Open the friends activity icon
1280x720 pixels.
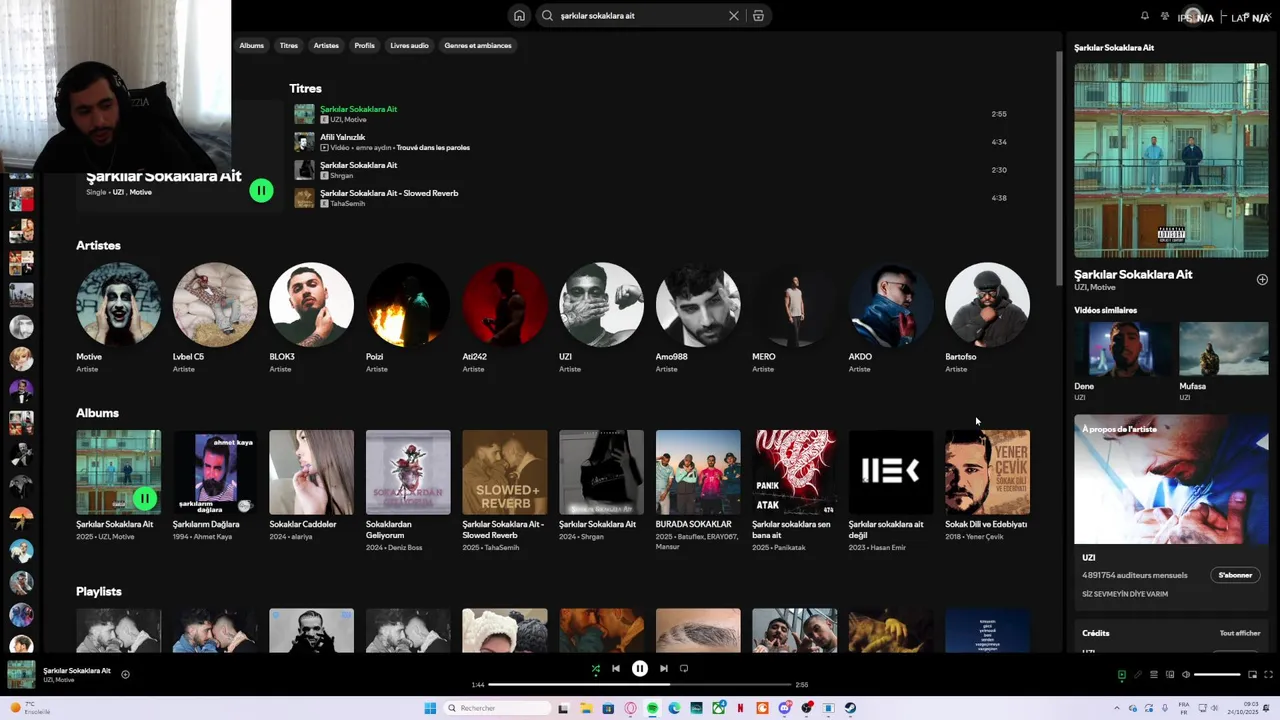tap(1165, 16)
